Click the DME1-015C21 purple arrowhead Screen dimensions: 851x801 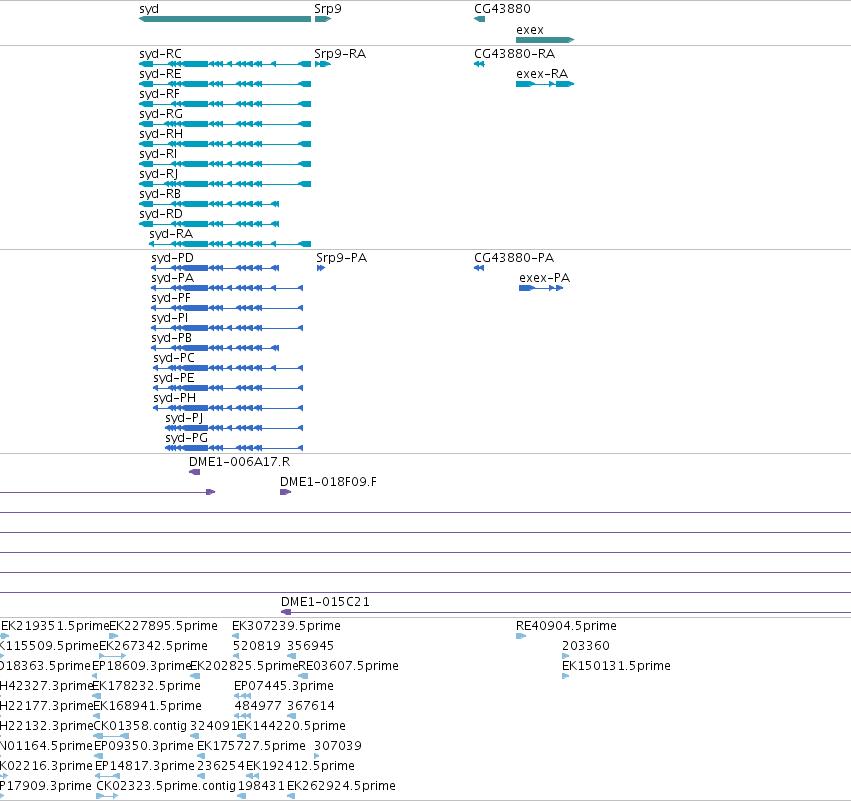pos(286,612)
